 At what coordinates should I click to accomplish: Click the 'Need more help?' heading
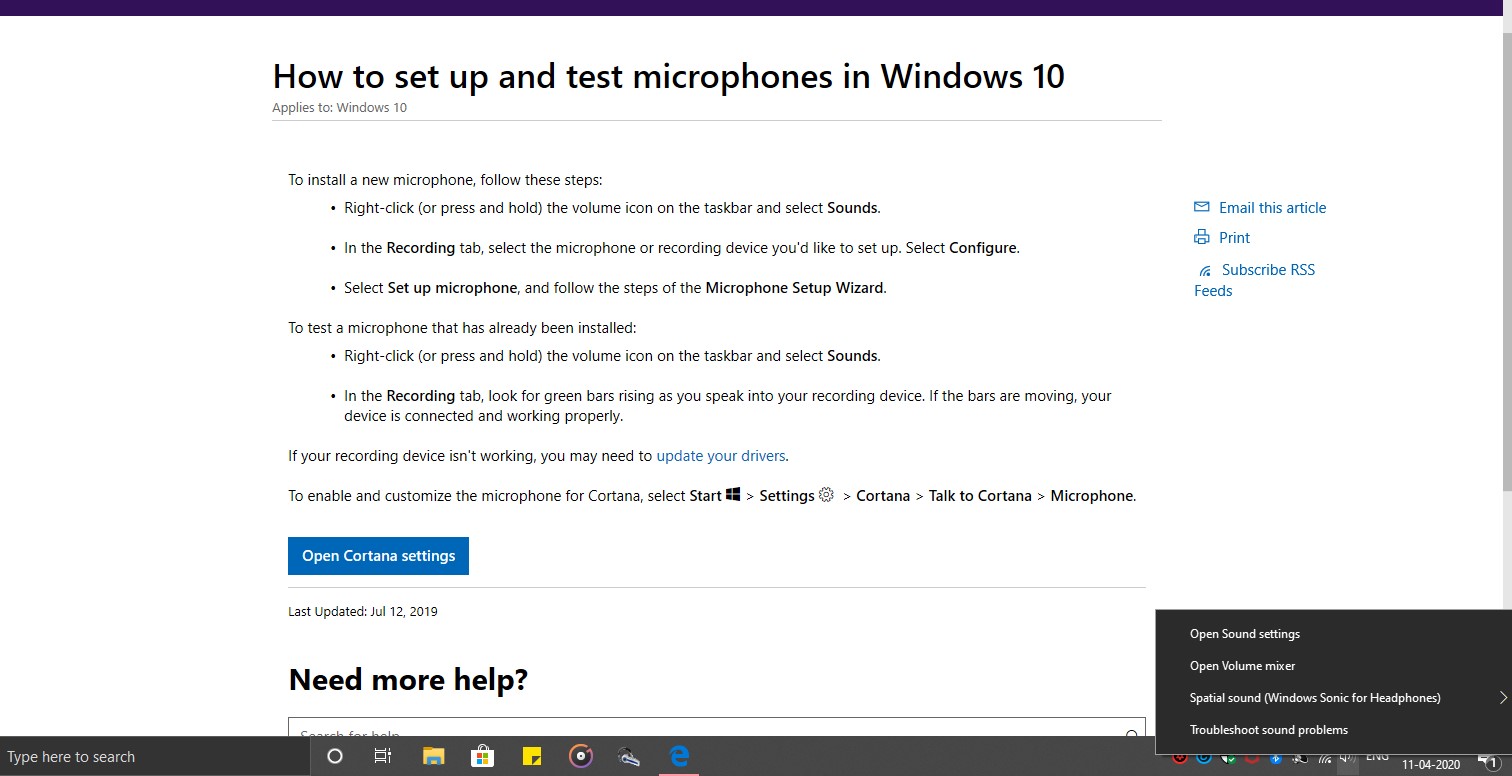pos(408,680)
